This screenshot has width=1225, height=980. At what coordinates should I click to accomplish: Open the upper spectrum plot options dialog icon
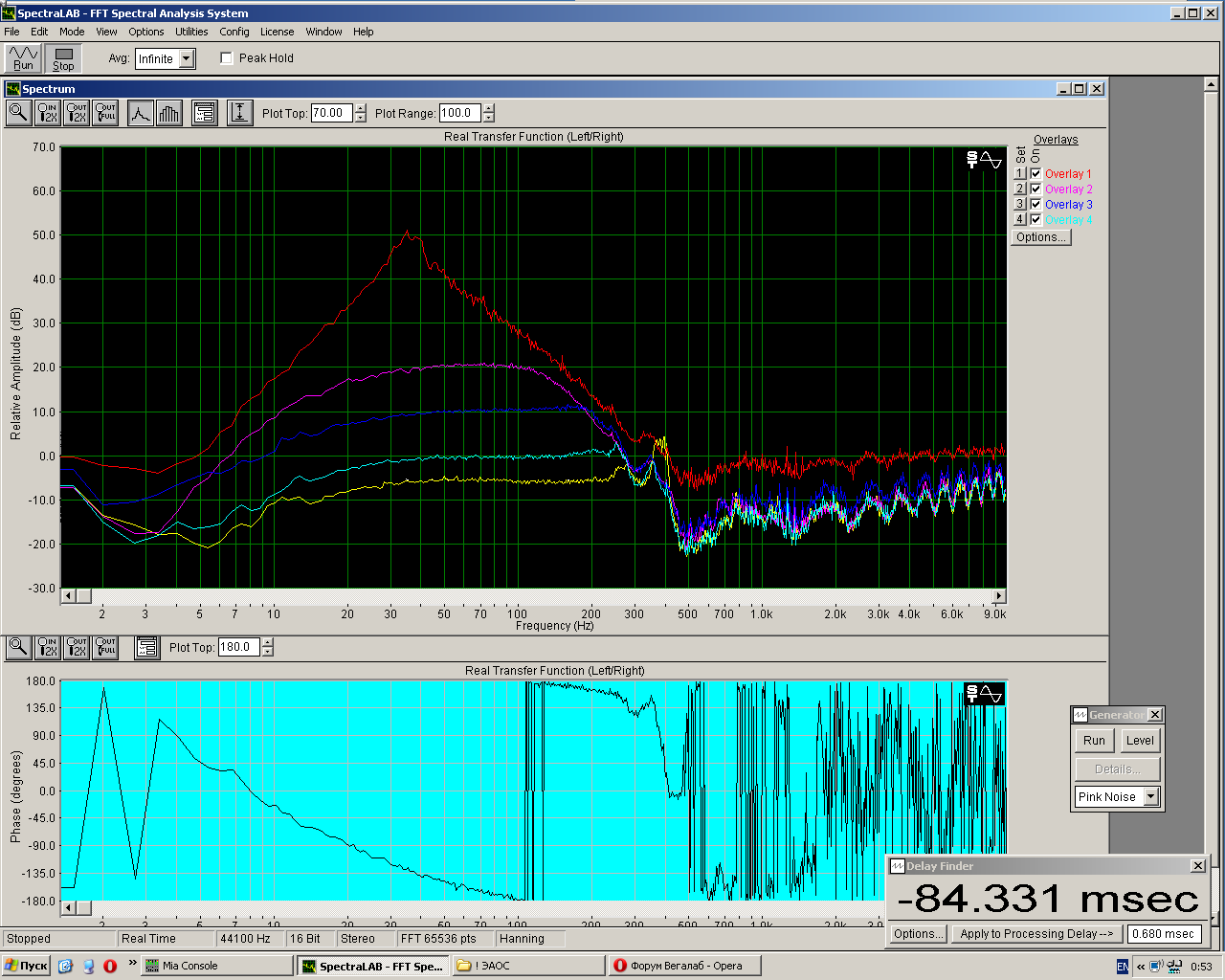[205, 113]
